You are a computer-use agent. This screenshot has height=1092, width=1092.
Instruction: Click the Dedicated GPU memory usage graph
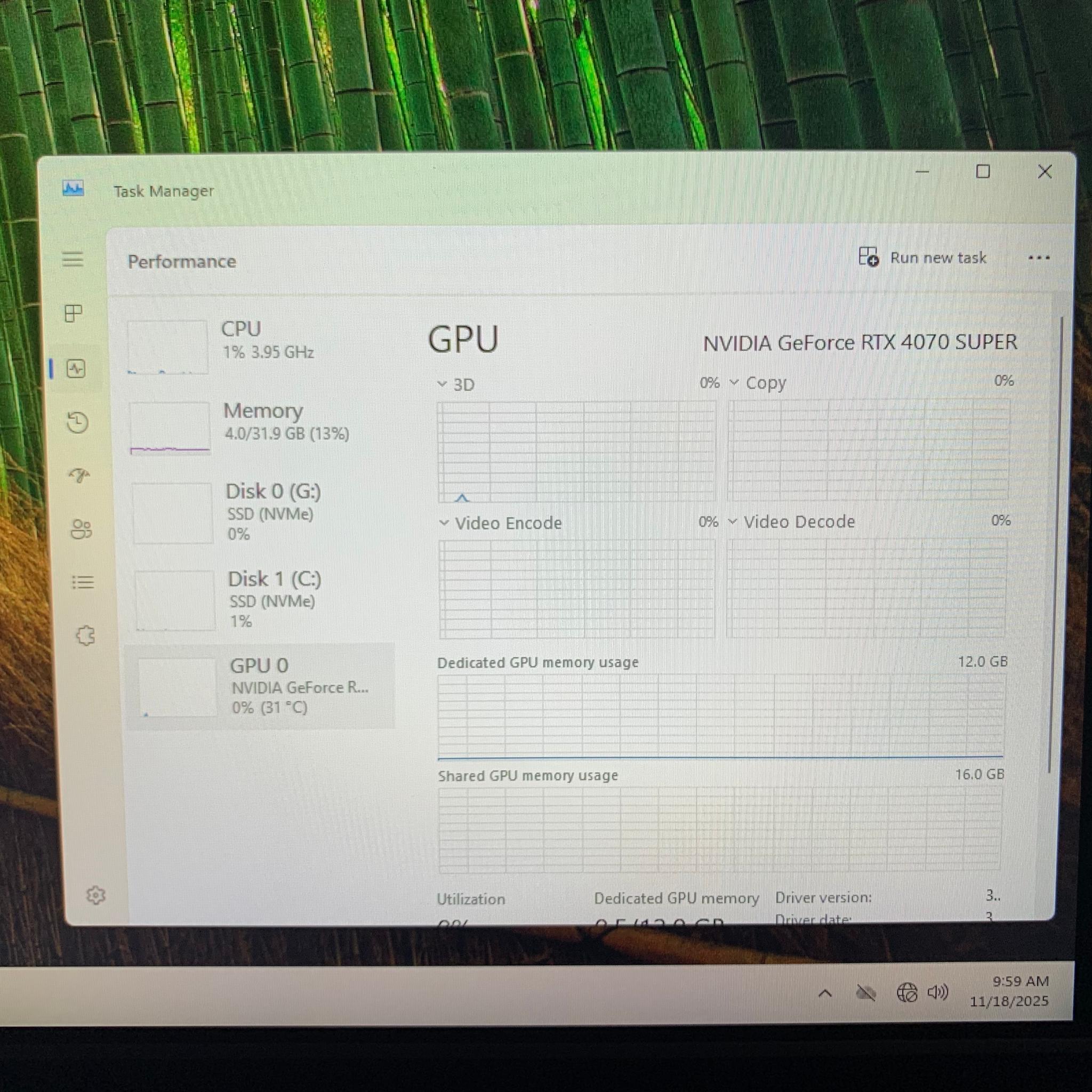(721, 717)
